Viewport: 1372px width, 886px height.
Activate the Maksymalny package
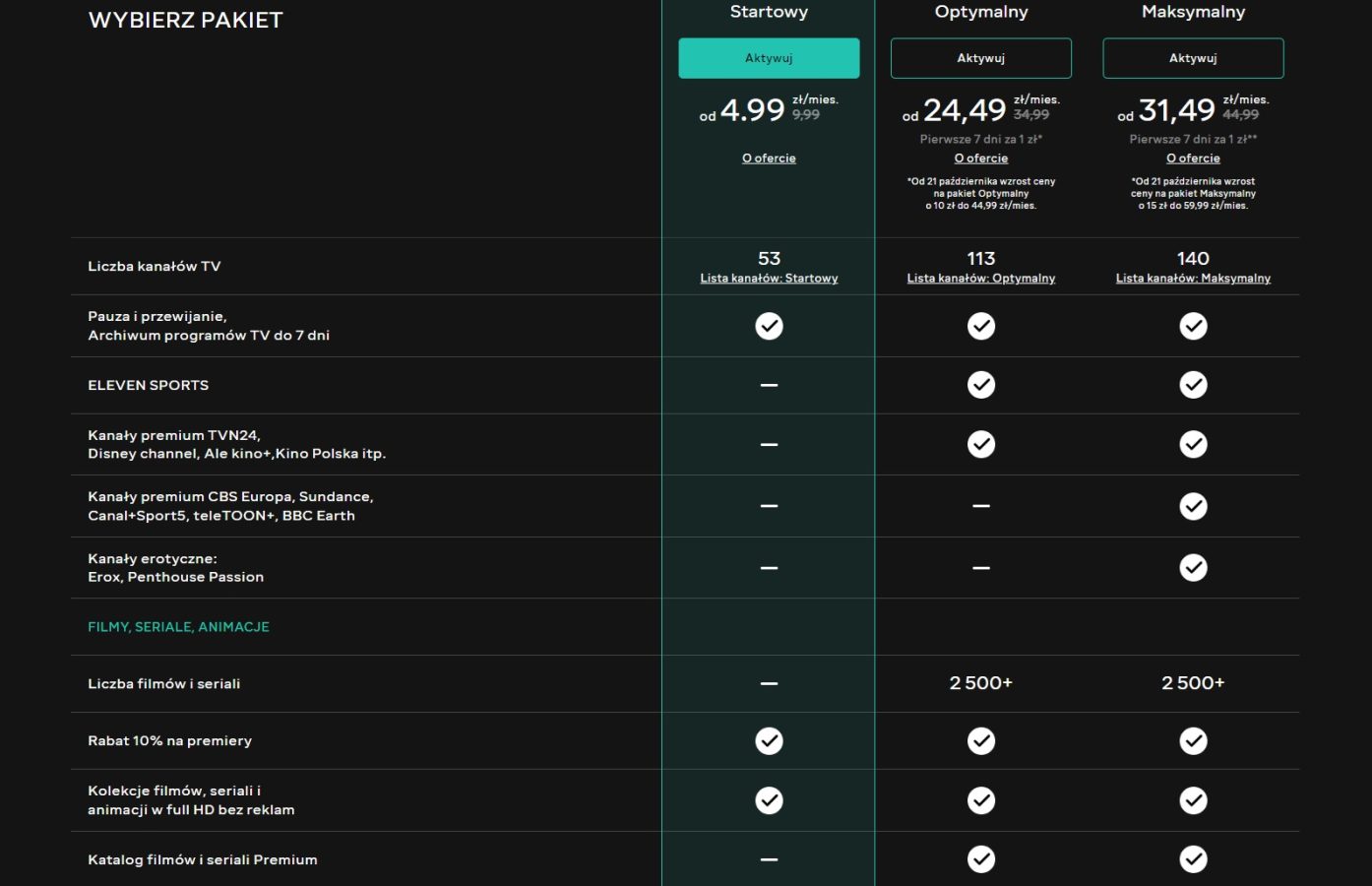pos(1193,58)
